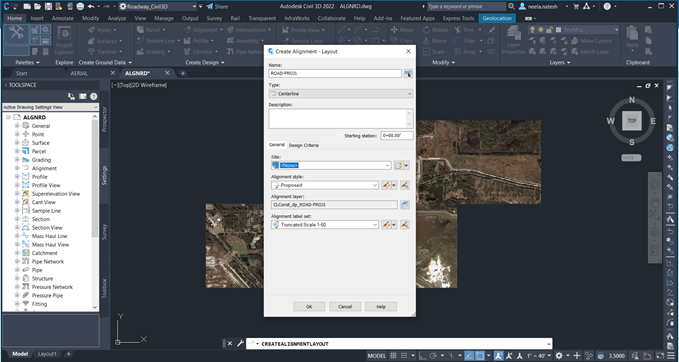The image size is (679, 362).
Task: Click the edit label set icon
Action: click(x=386, y=225)
